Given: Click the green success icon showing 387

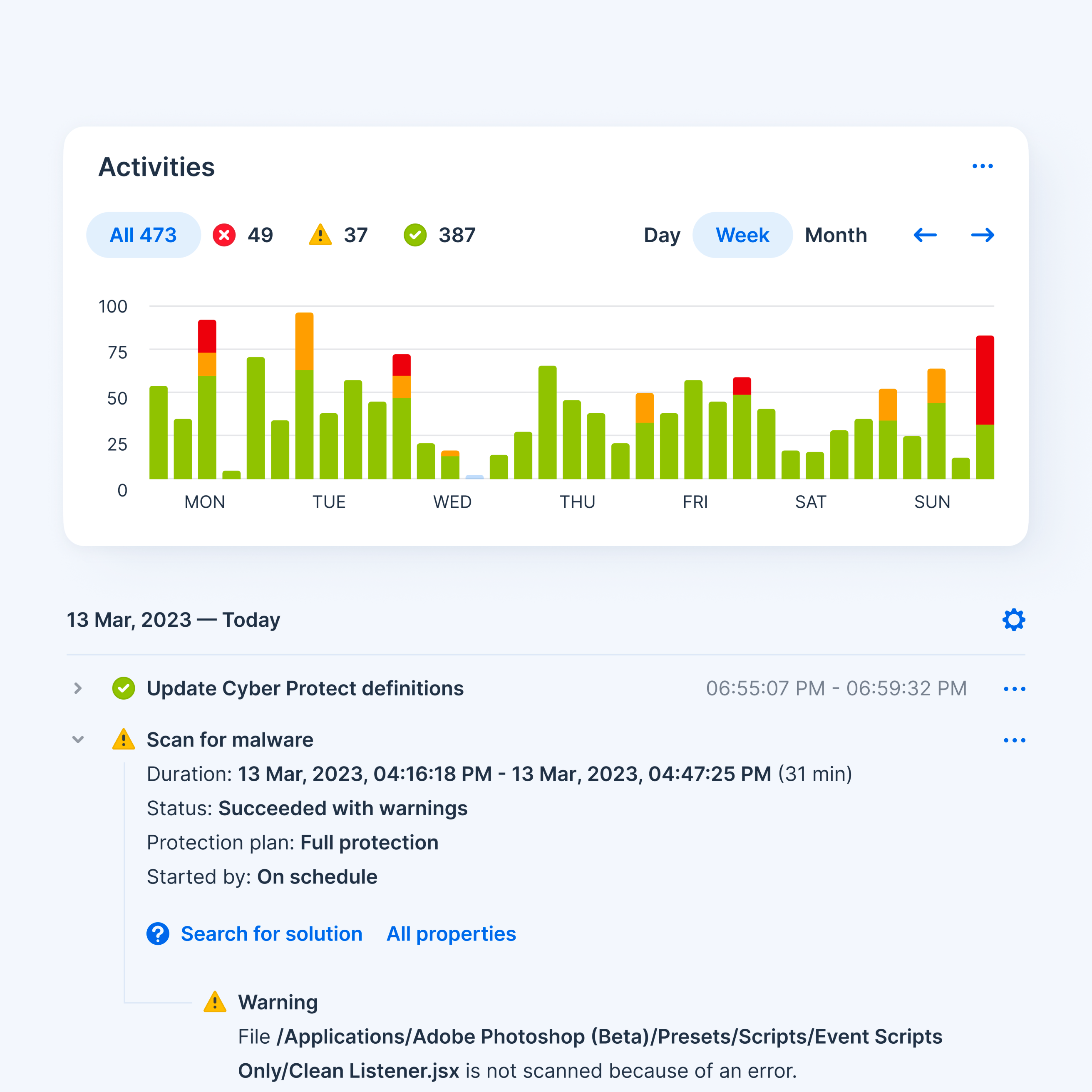Looking at the screenshot, I should point(415,235).
